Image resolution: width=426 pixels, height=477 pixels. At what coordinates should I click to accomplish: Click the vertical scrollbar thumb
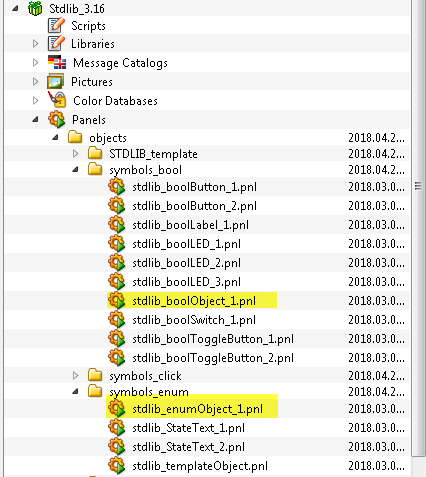(418, 187)
